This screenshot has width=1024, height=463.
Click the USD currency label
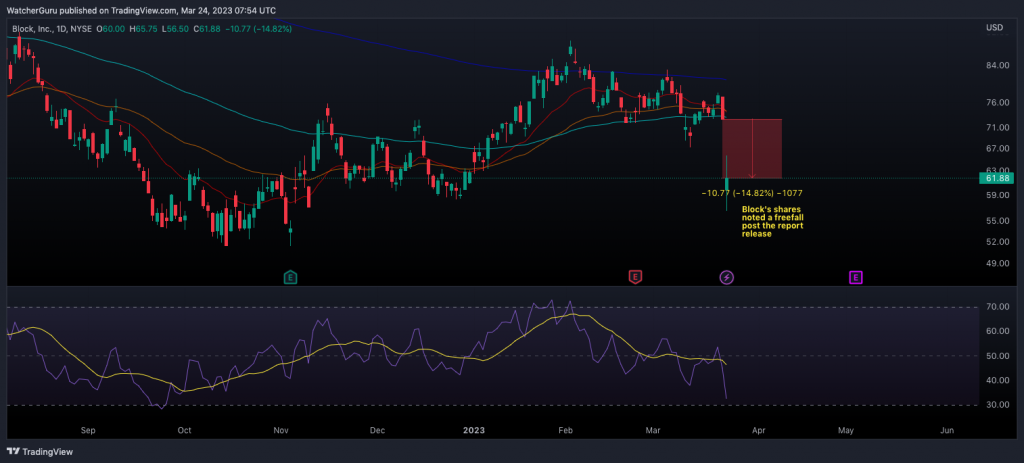(x=994, y=29)
